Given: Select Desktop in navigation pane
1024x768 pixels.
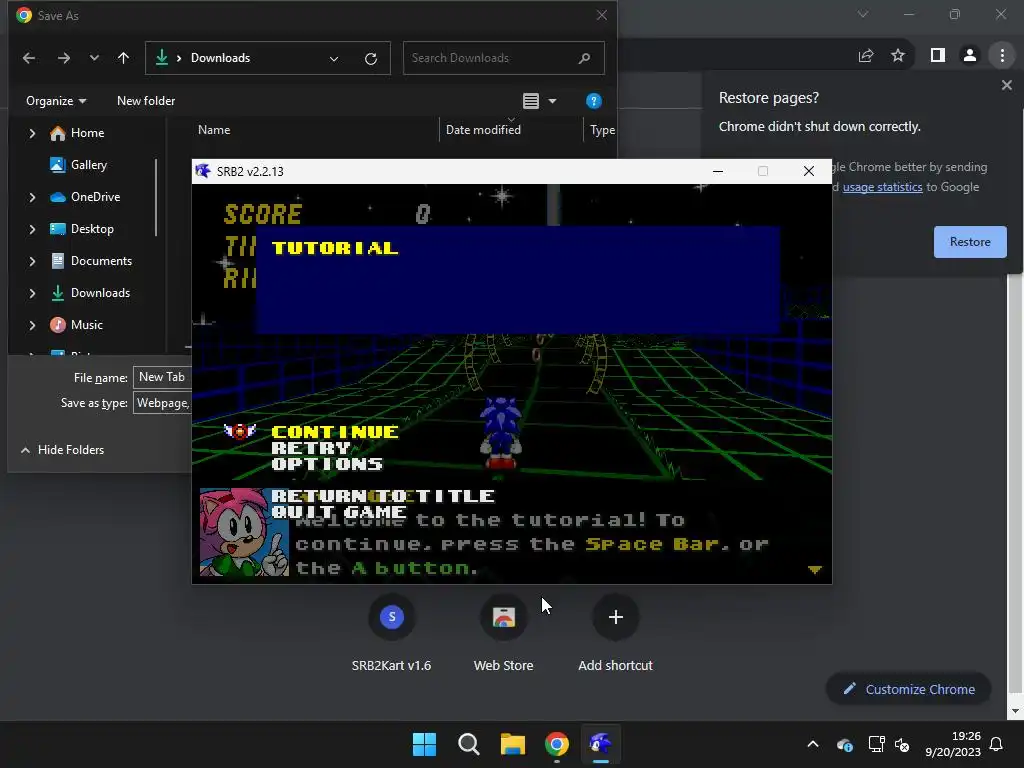Looking at the screenshot, I should point(92,229).
